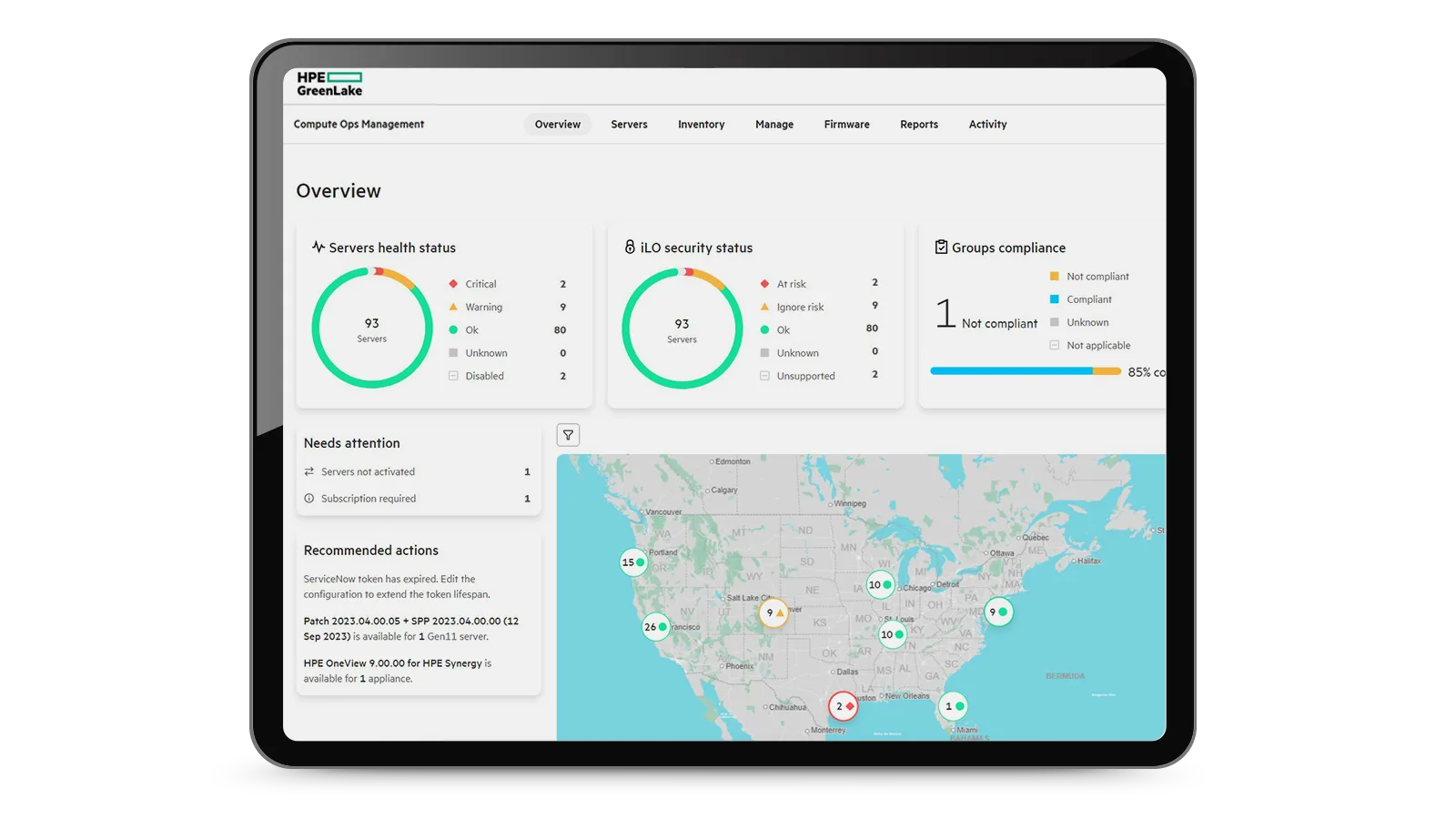Open the map filter icon
Viewport: 1456px width, 819px height.
pyautogui.click(x=568, y=435)
